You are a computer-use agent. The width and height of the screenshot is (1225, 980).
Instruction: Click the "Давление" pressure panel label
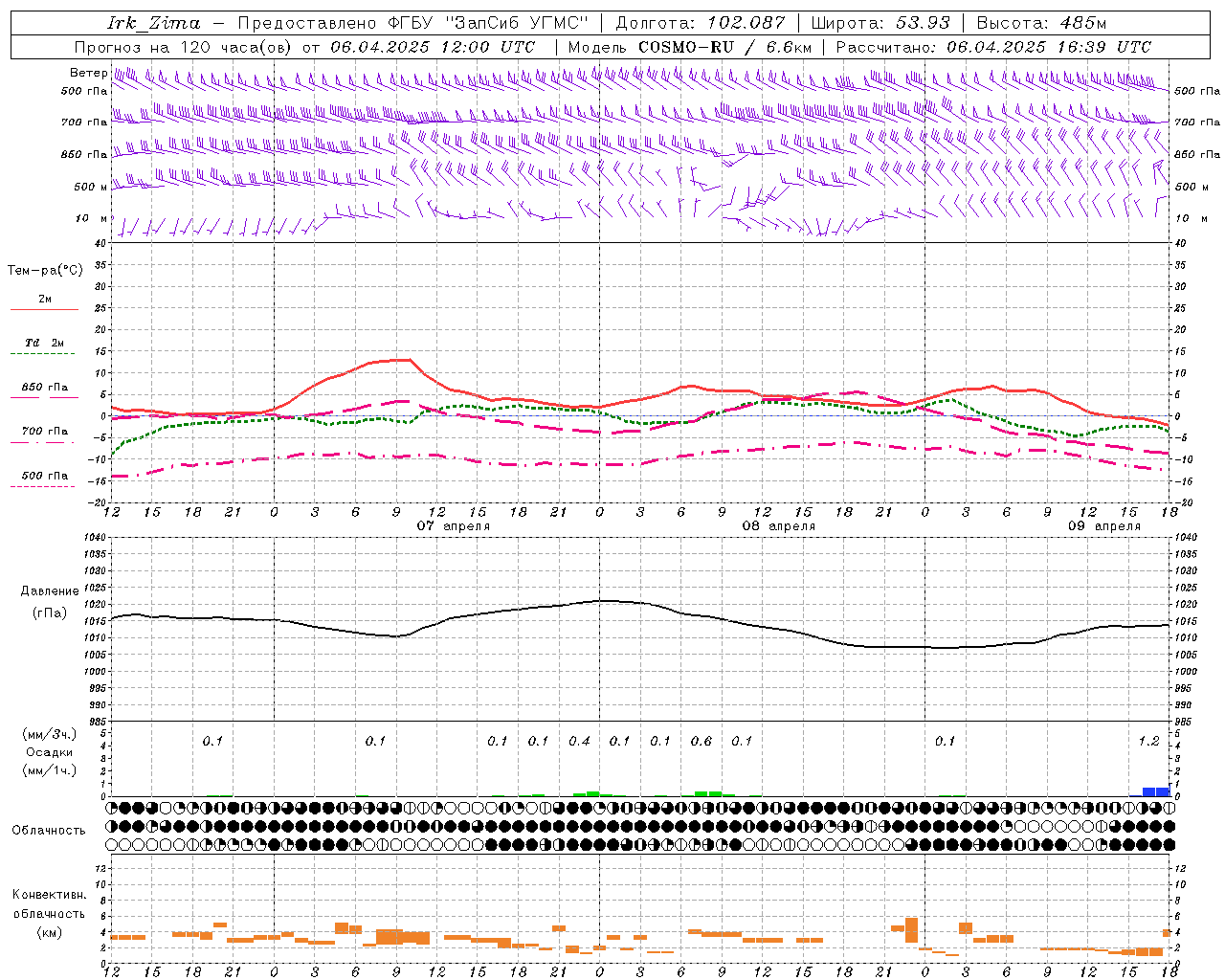tap(50, 591)
